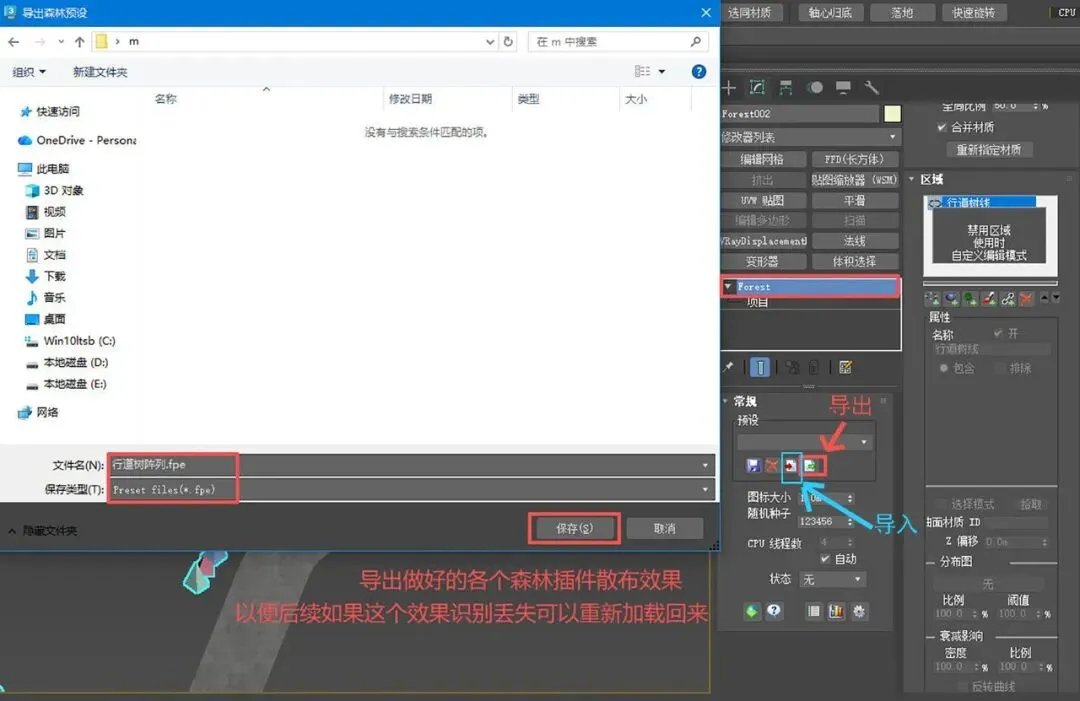Click the Forest list tool icon
Image resolution: width=1080 pixels, height=701 pixels.
813,611
